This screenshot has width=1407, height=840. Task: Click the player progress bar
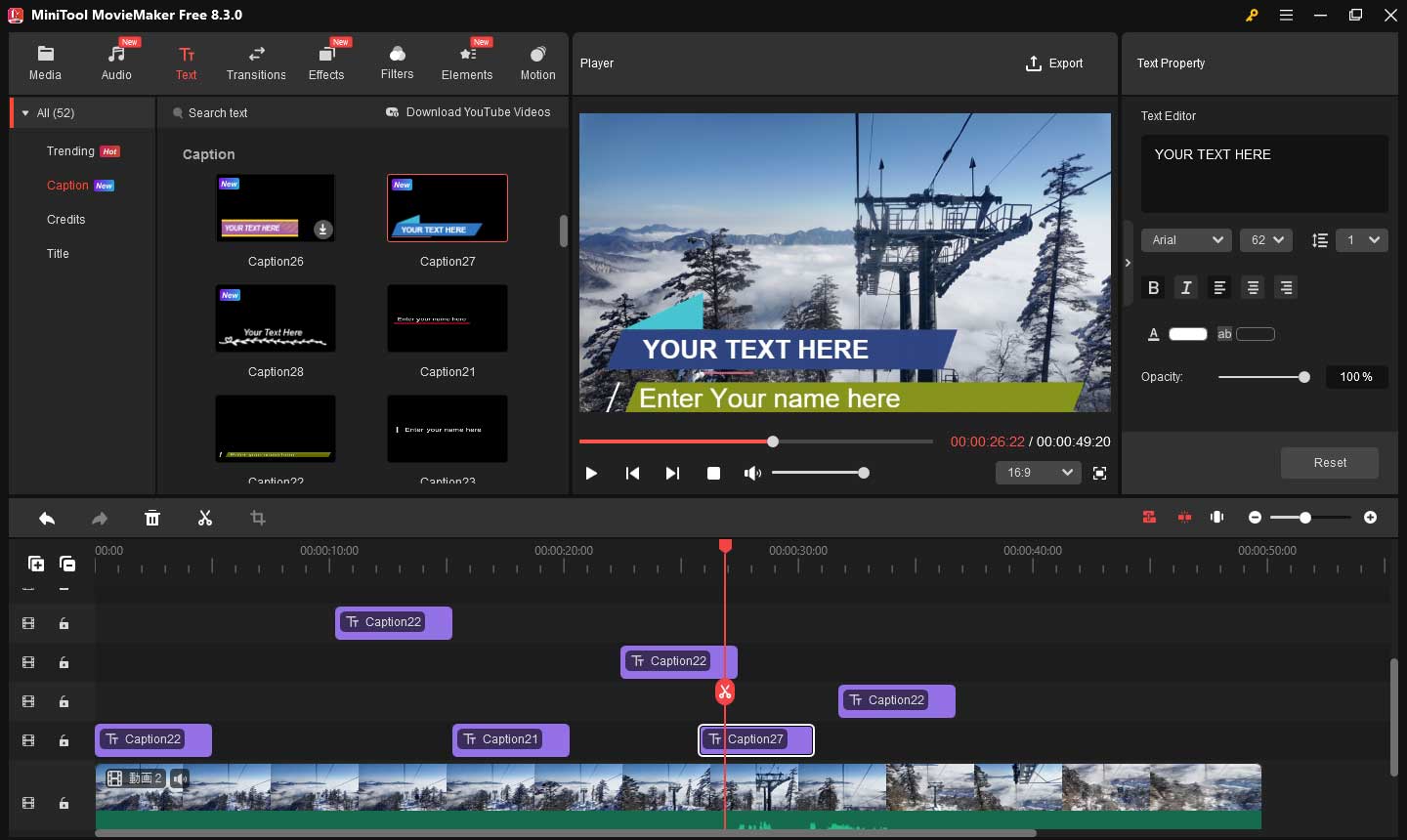point(756,441)
